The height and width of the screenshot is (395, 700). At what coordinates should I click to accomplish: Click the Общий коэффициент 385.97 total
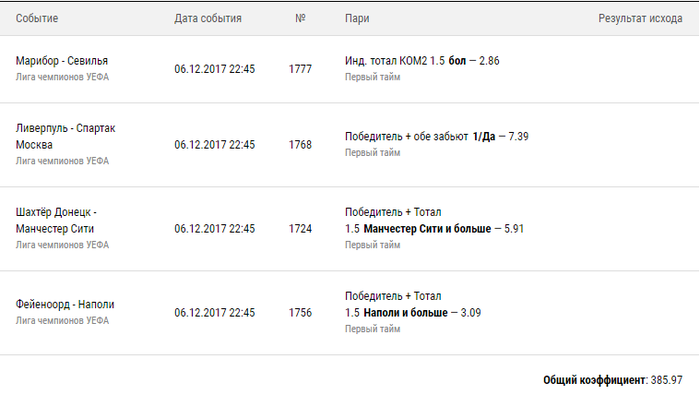(612, 380)
